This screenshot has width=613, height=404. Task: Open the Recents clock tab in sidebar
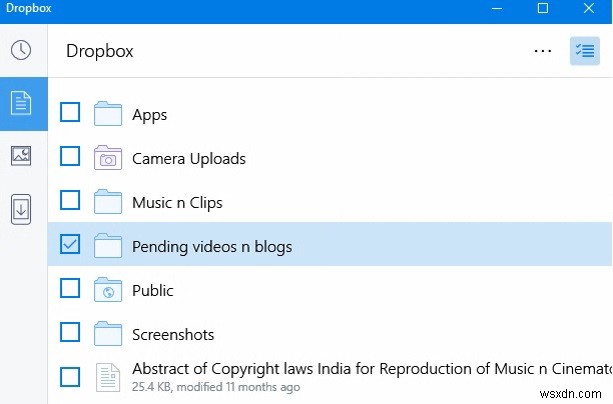pos(21,51)
